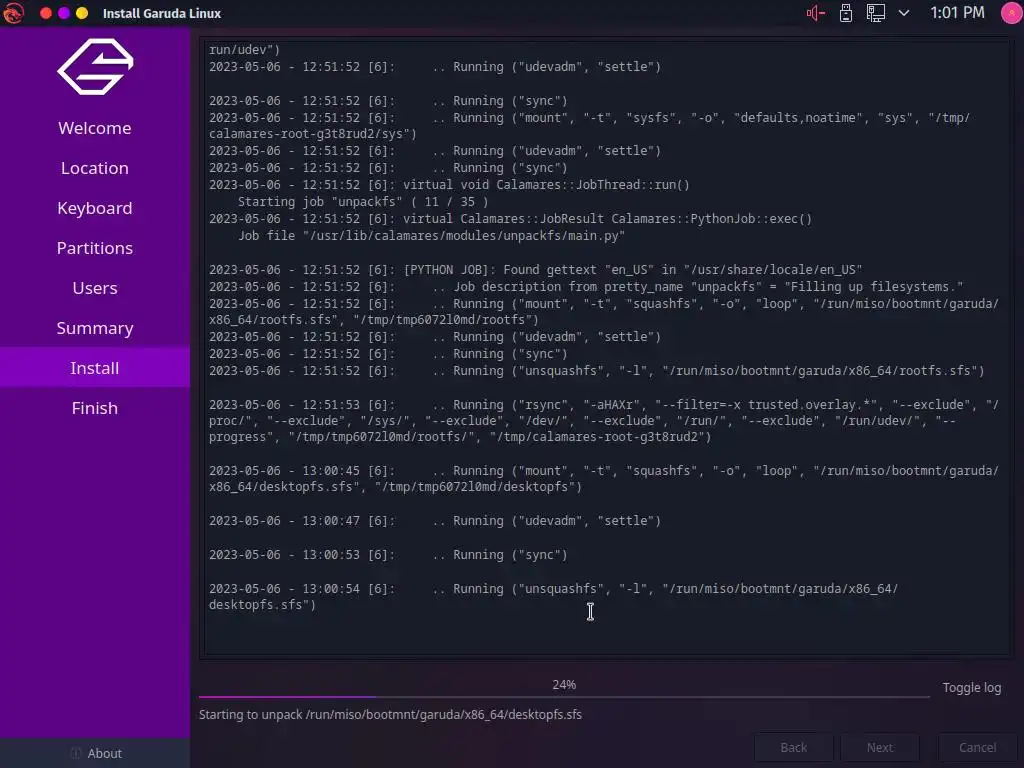This screenshot has height=768, width=1024.
Task: Click the window title Install Garuda Linux
Action: [162, 13]
